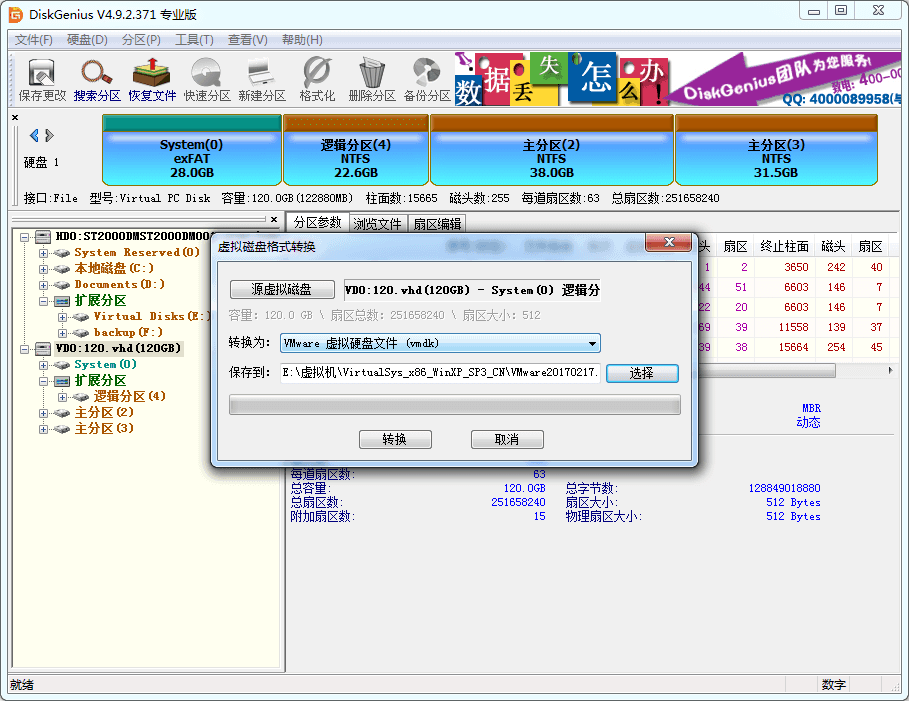The height and width of the screenshot is (701, 909).
Task: Expand the 本地磁盘(C:) tree node
Action: tap(43, 269)
